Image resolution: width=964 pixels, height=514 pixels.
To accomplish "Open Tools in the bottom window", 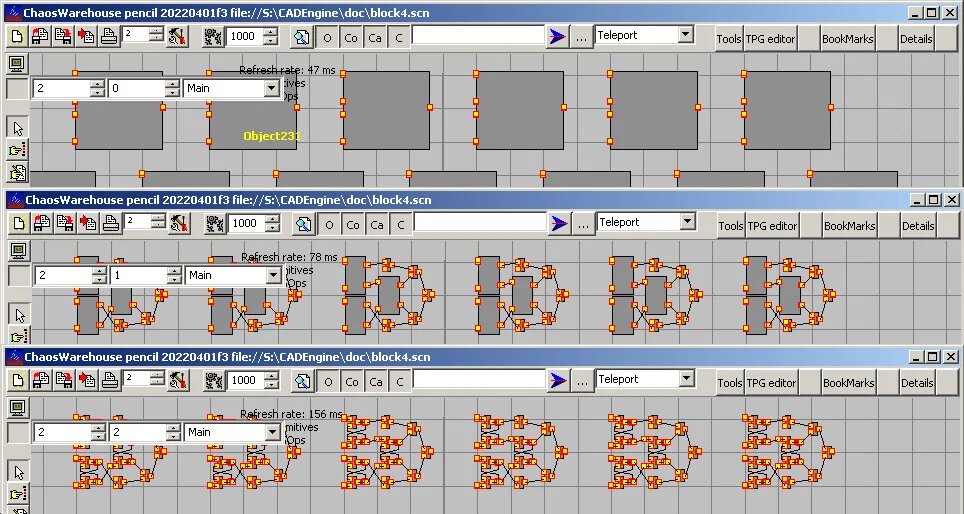I will pos(729,383).
